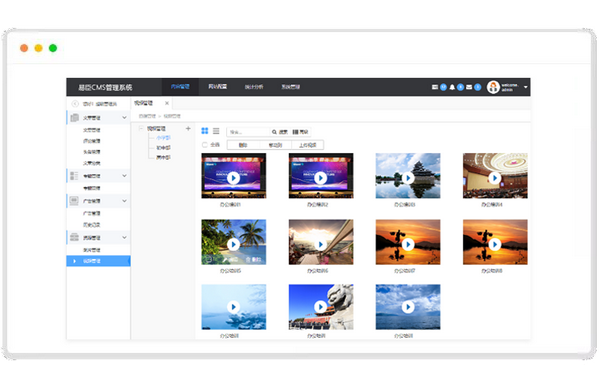Switch to the list view icon
The width and height of the screenshot is (600, 385).
pos(216,131)
